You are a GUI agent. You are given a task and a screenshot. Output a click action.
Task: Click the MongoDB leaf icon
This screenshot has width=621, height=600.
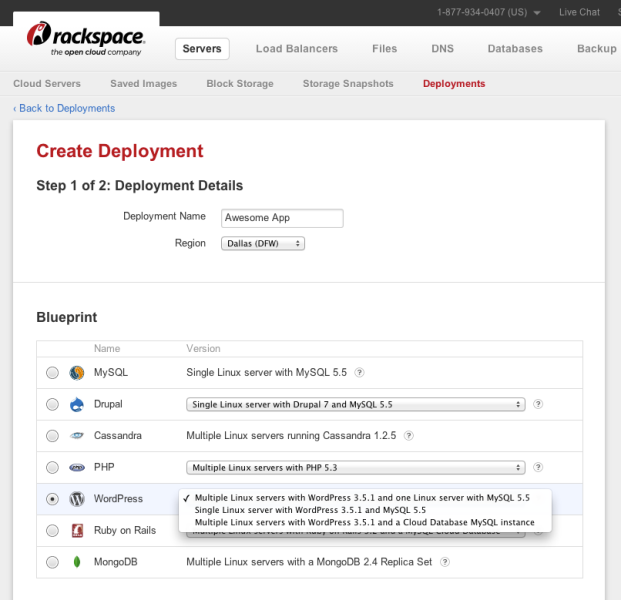(x=77, y=562)
